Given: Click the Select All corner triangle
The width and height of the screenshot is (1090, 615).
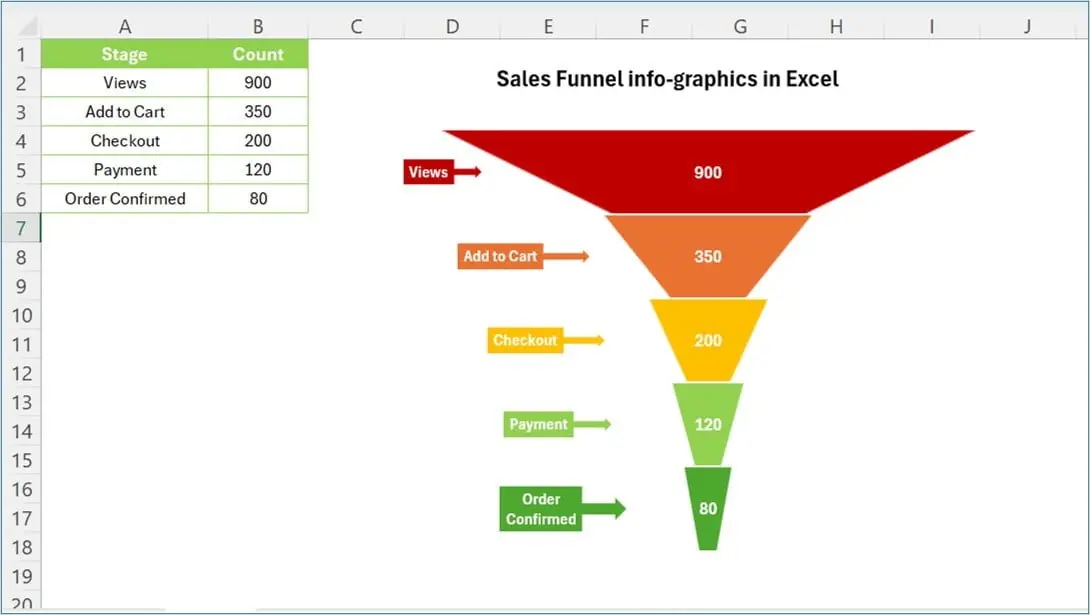Looking at the screenshot, I should point(26,26).
